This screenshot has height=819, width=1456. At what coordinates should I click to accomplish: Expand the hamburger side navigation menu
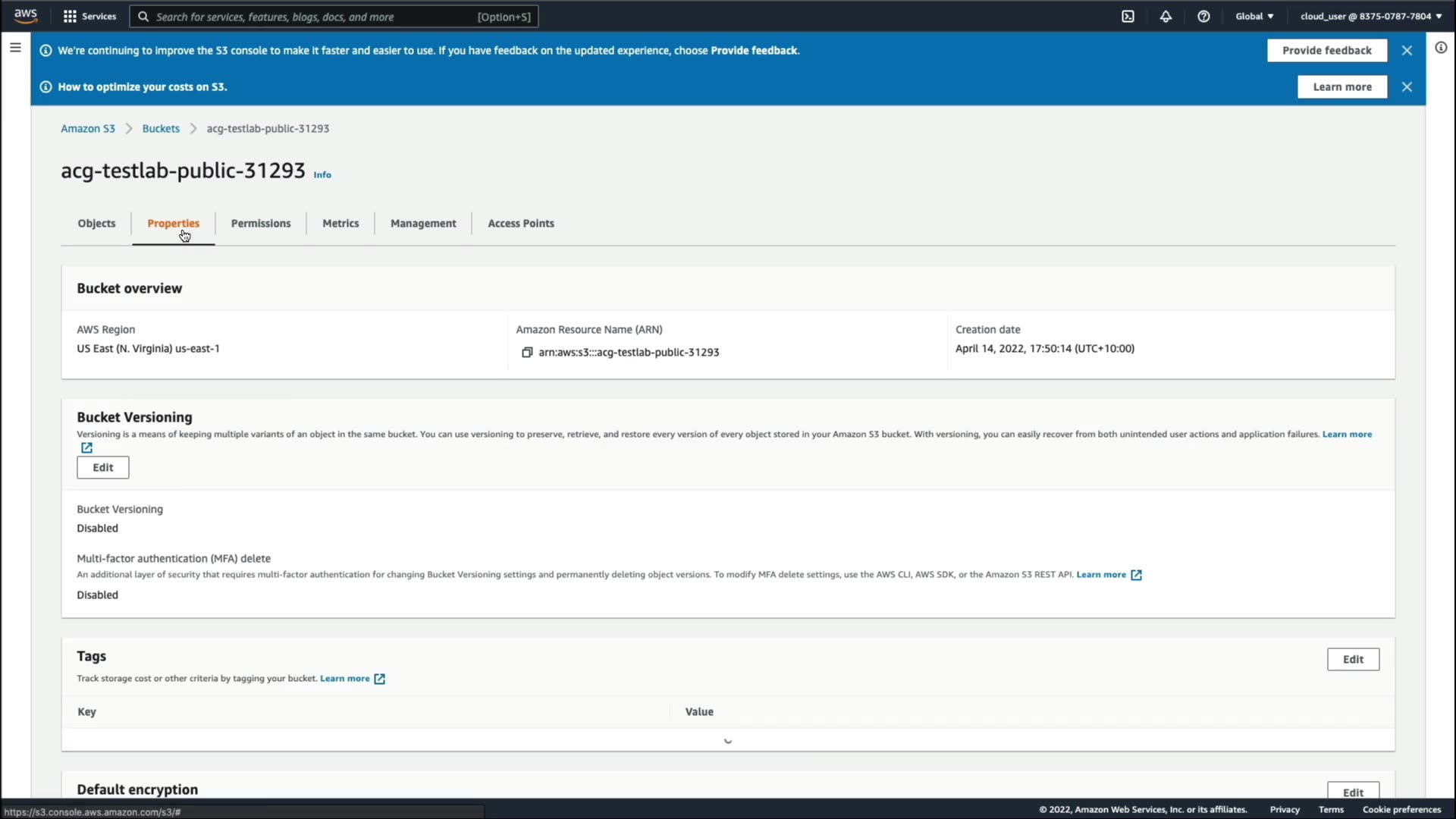[x=15, y=48]
